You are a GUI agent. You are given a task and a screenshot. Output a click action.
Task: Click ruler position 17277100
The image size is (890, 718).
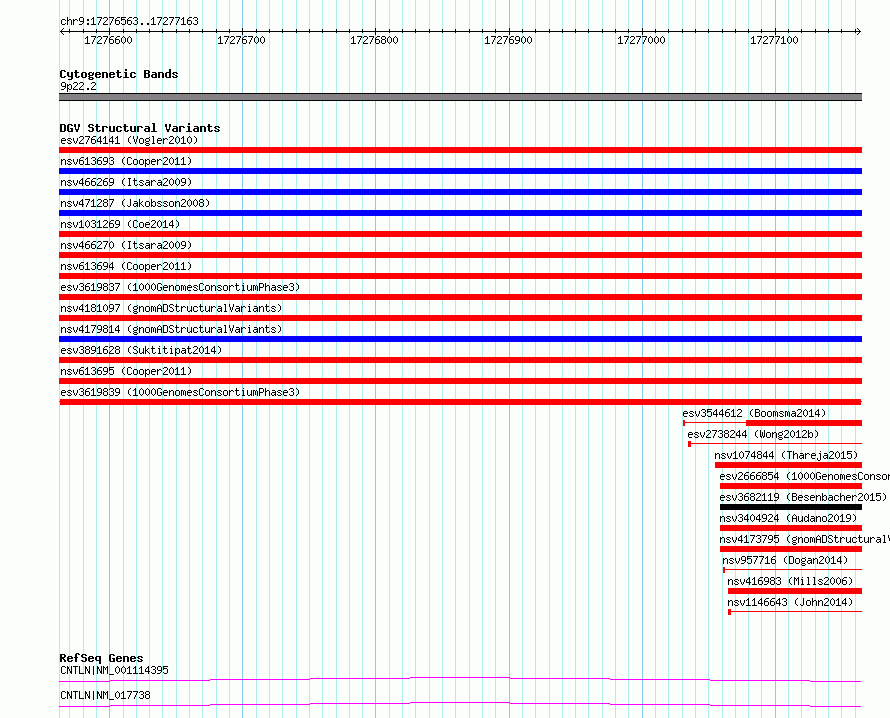[774, 40]
